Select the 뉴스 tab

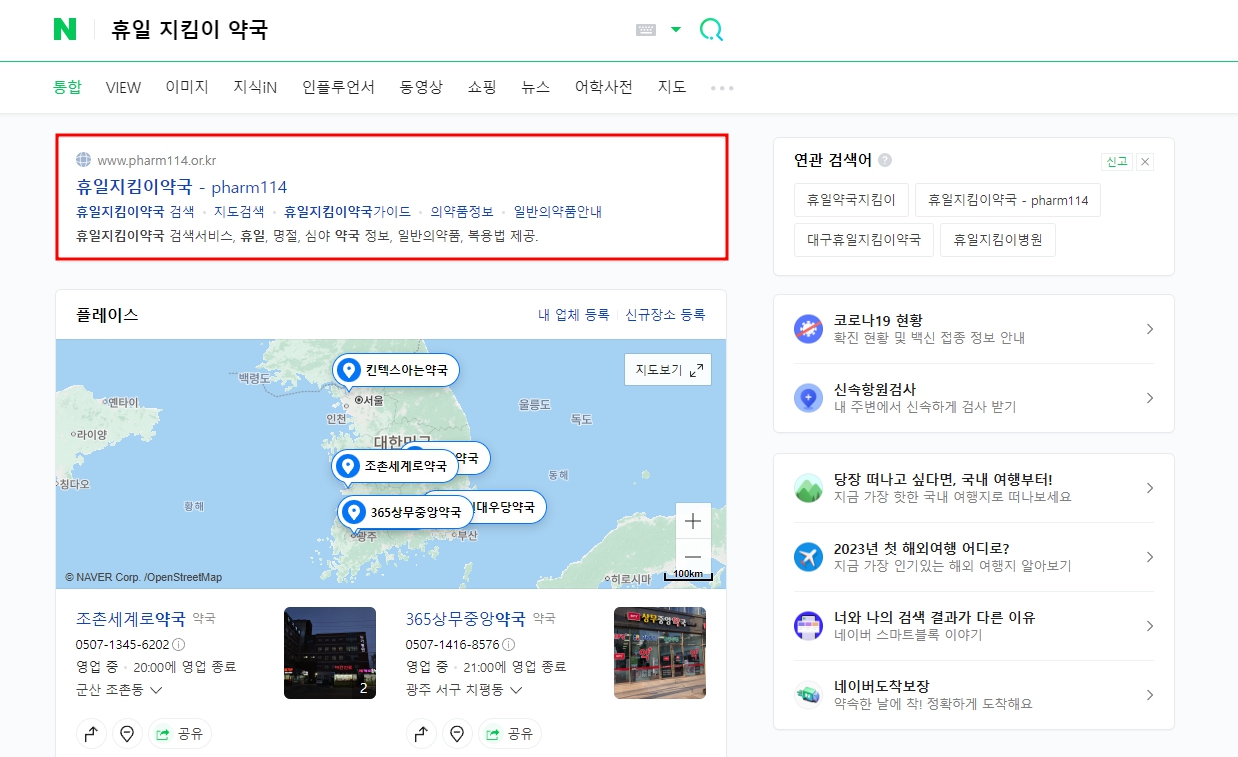pos(536,87)
